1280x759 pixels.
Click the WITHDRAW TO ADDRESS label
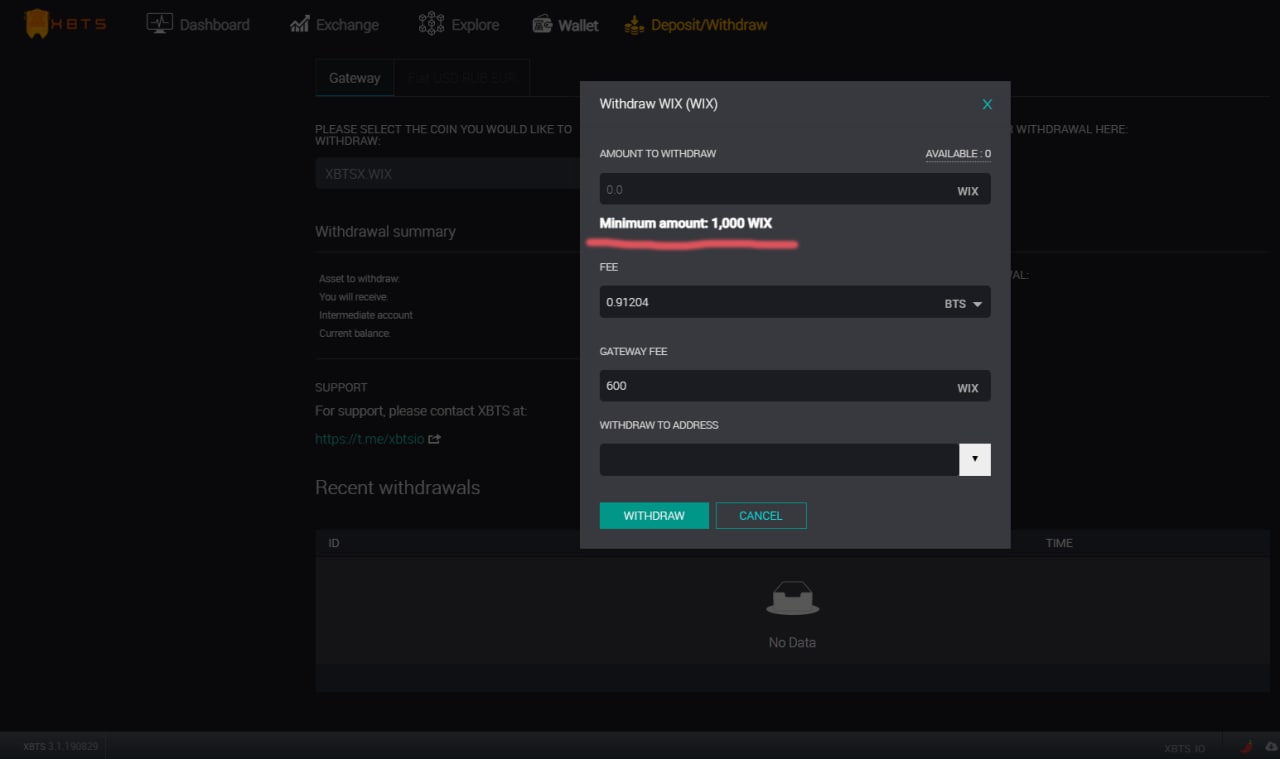pos(659,425)
